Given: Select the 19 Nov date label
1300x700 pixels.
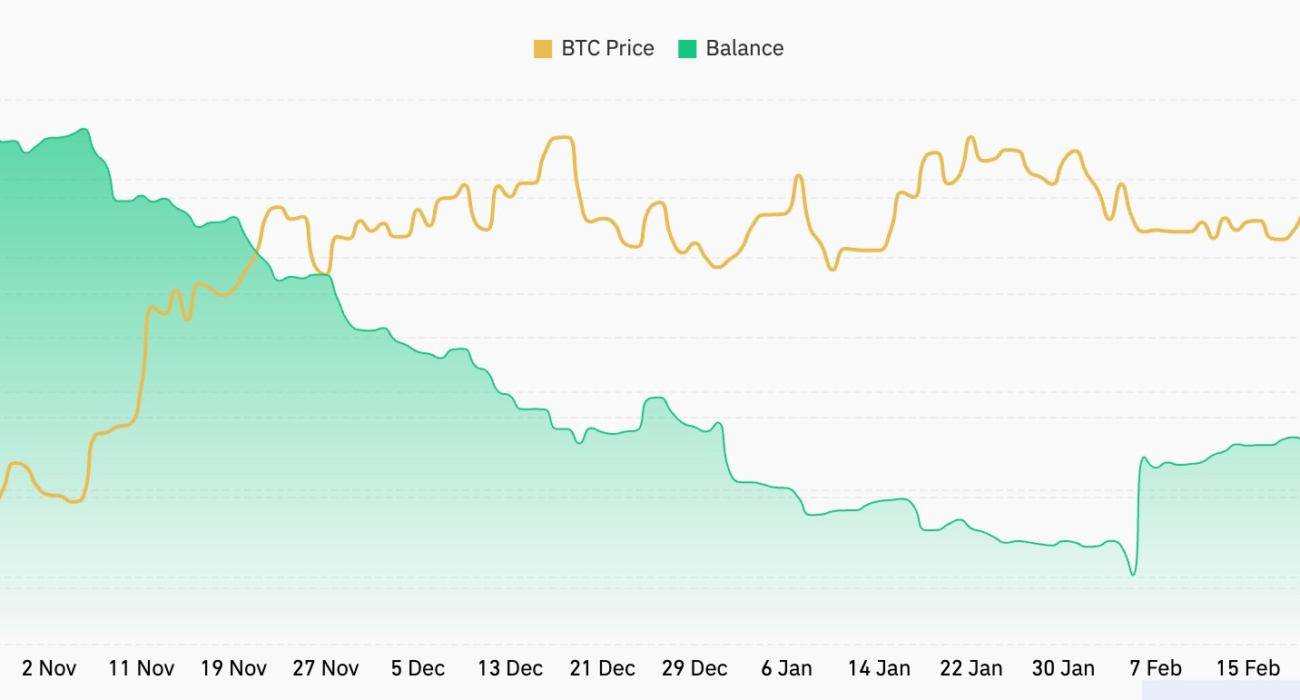Looking at the screenshot, I should (x=233, y=668).
